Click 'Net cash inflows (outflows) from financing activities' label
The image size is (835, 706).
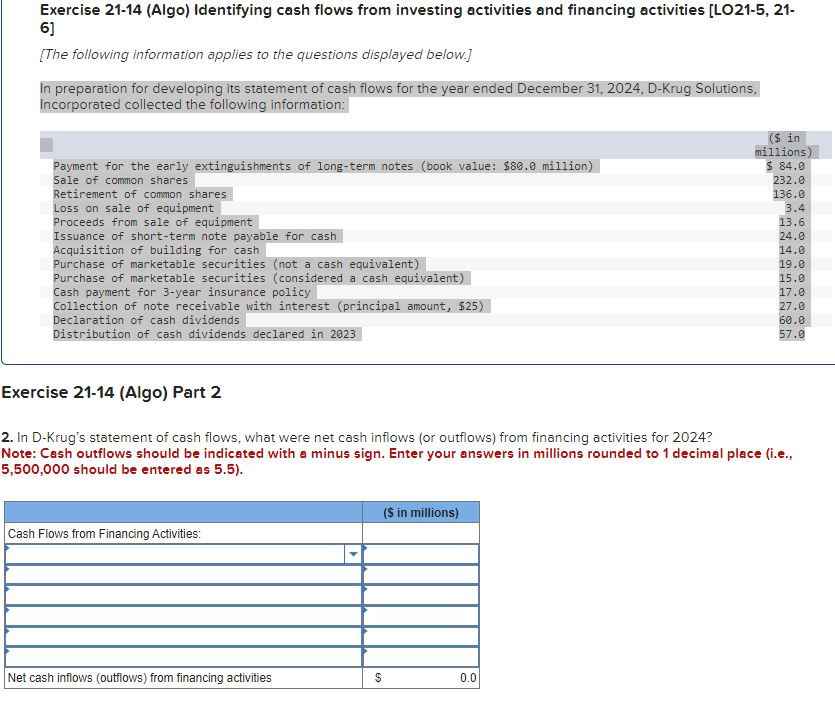coord(140,678)
